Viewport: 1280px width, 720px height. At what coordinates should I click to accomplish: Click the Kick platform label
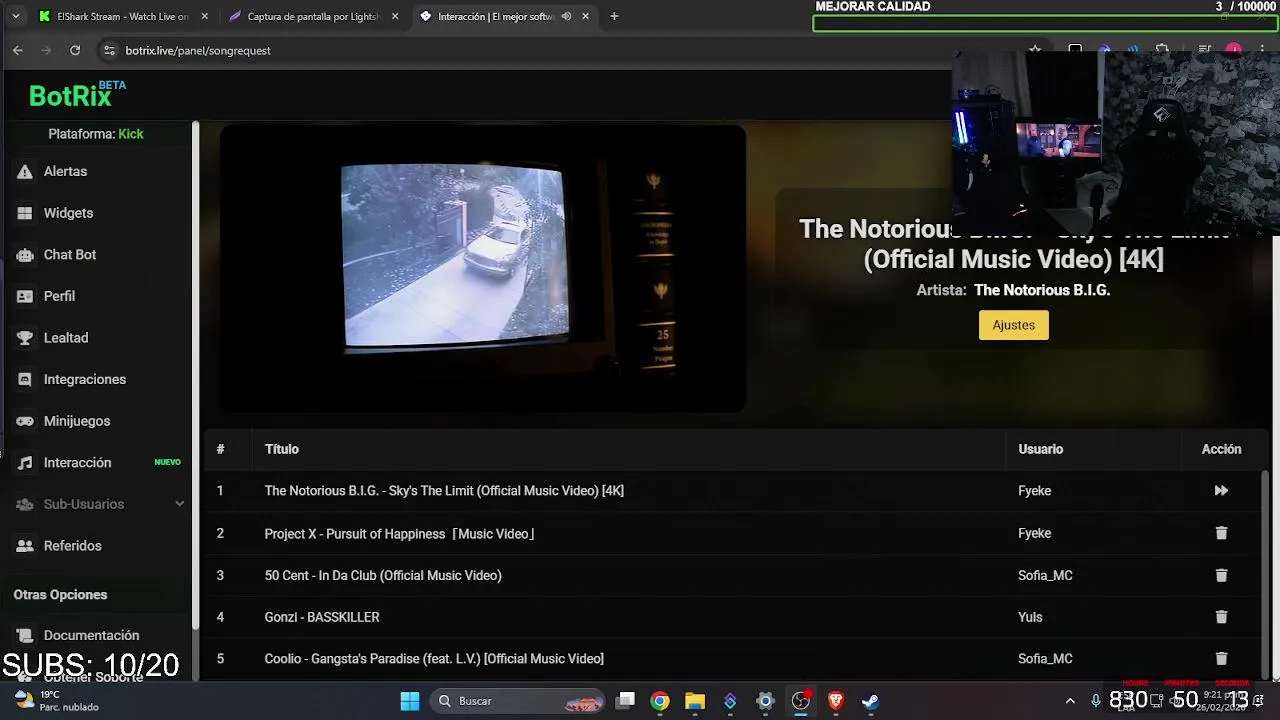pyautogui.click(x=131, y=134)
